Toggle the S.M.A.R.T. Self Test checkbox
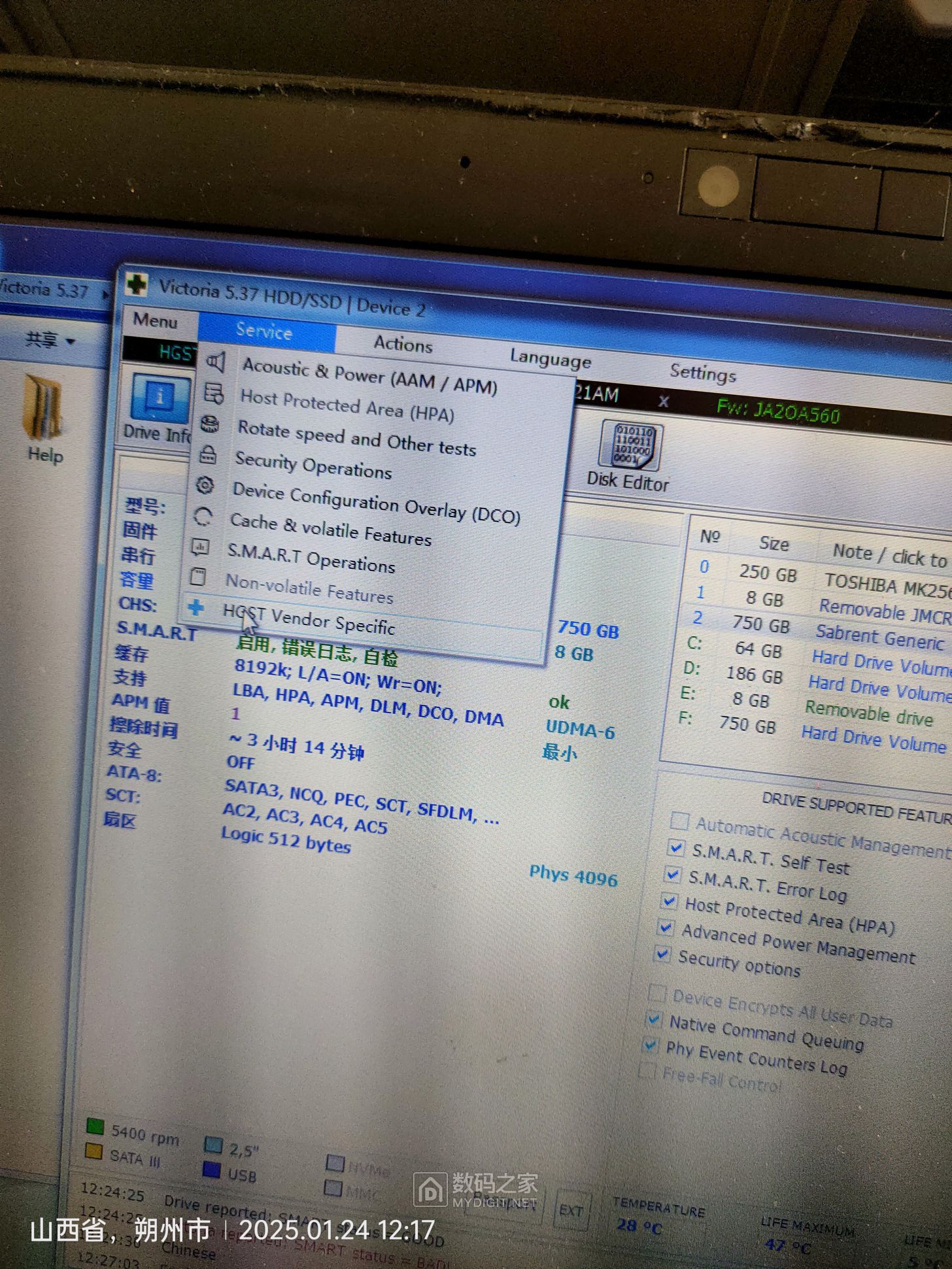Screen dimensions: 952x1269 [x=675, y=847]
